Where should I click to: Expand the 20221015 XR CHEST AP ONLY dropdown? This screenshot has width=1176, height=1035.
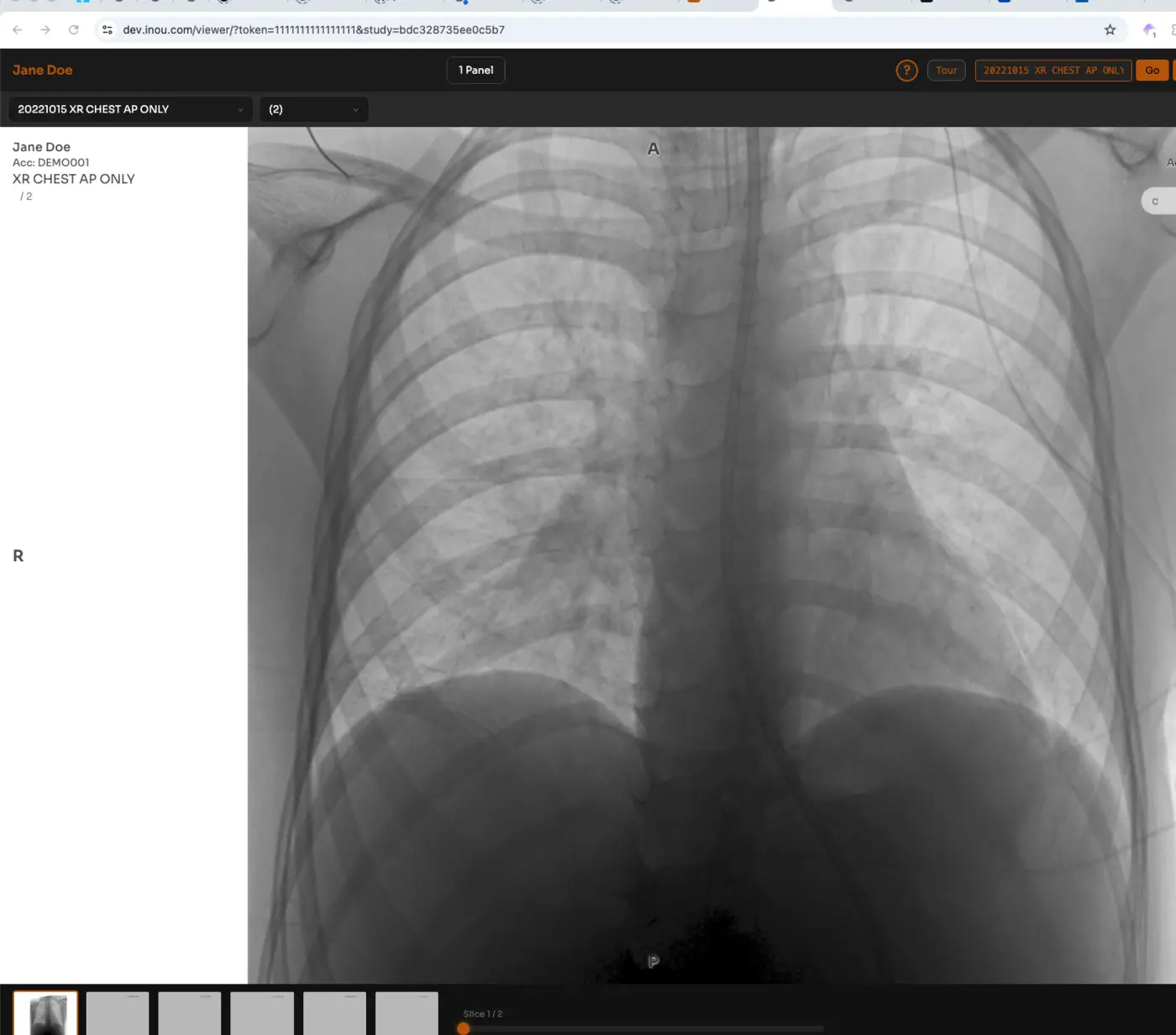click(x=129, y=109)
